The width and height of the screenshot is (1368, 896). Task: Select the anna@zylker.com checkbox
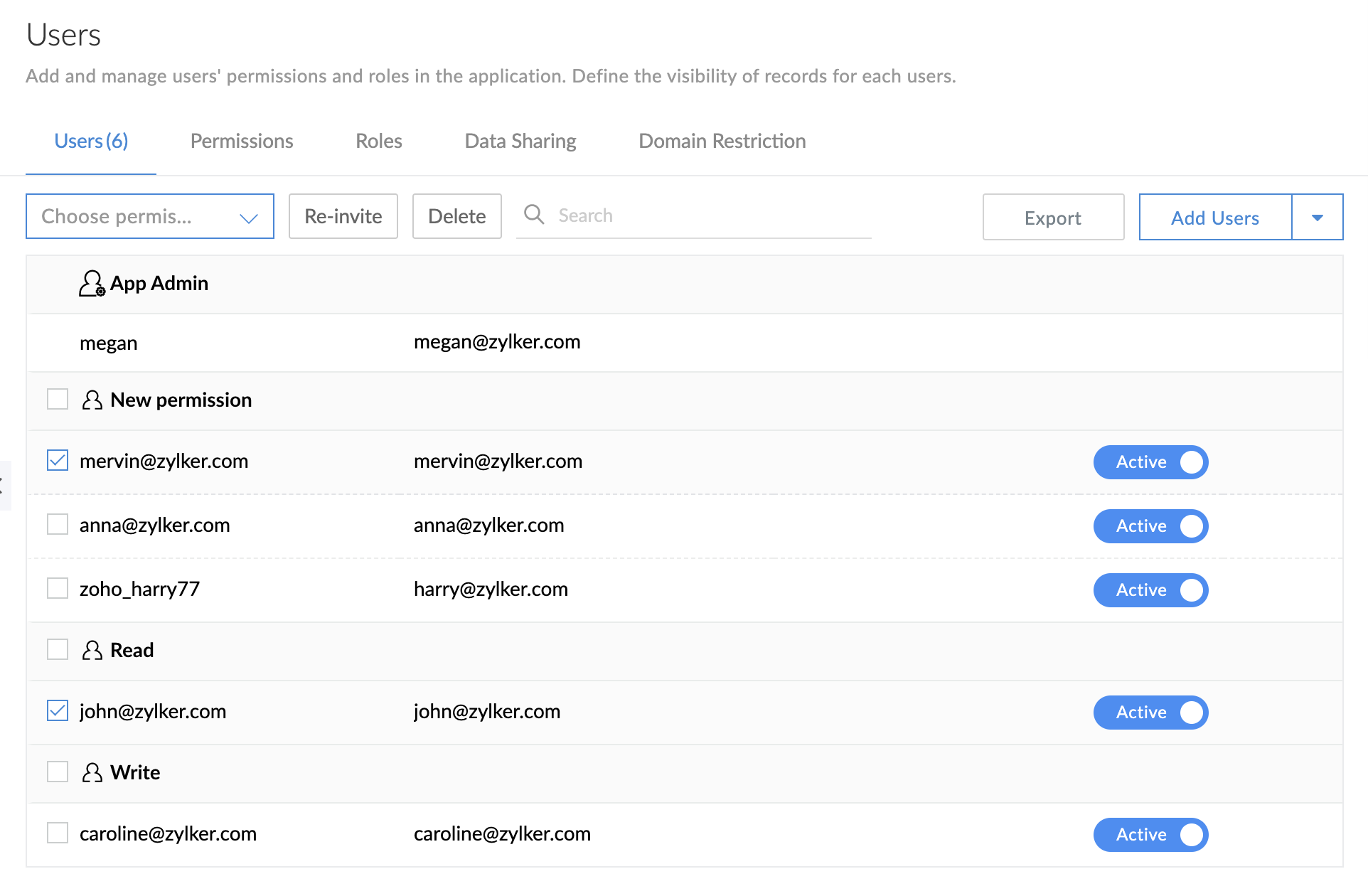58,525
